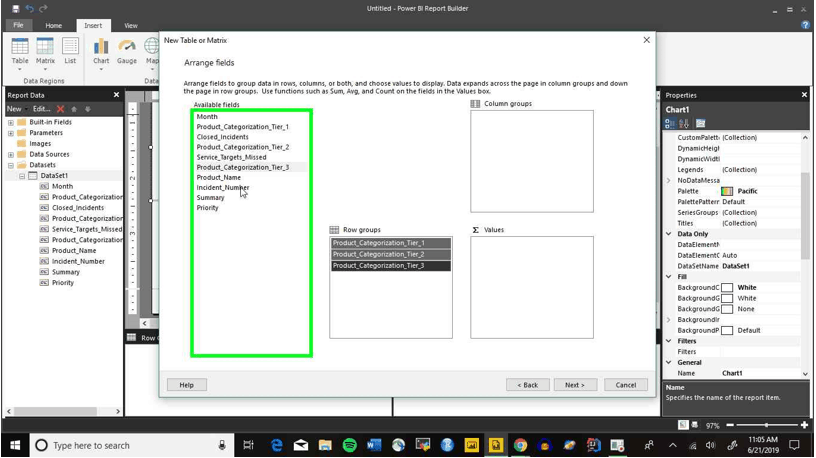
Task: Switch to the Home ribbon tab
Action: pyautogui.click(x=53, y=26)
